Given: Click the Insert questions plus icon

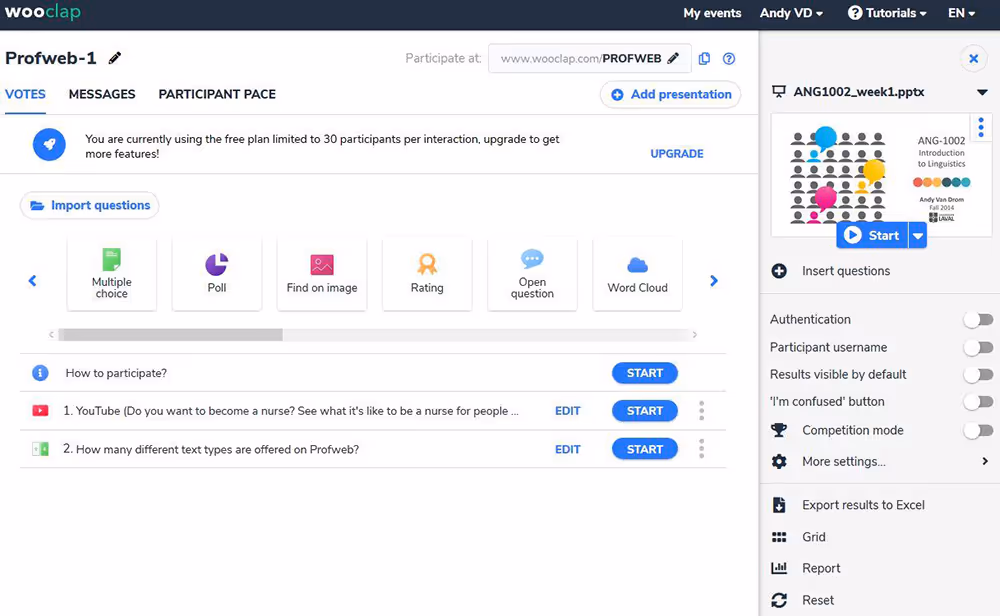Looking at the screenshot, I should (779, 271).
